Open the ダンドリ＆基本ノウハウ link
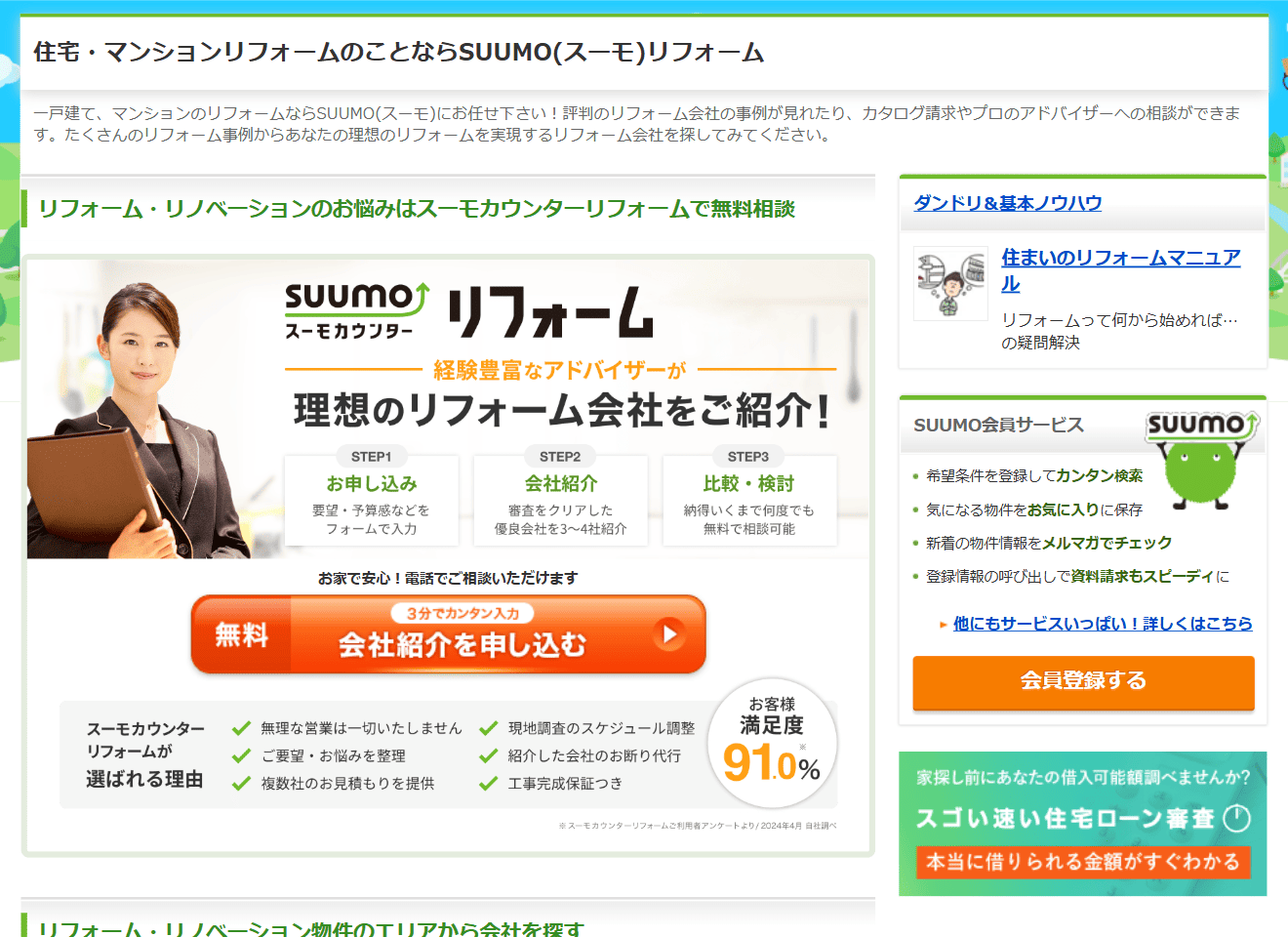1288x937 pixels. click(1005, 202)
